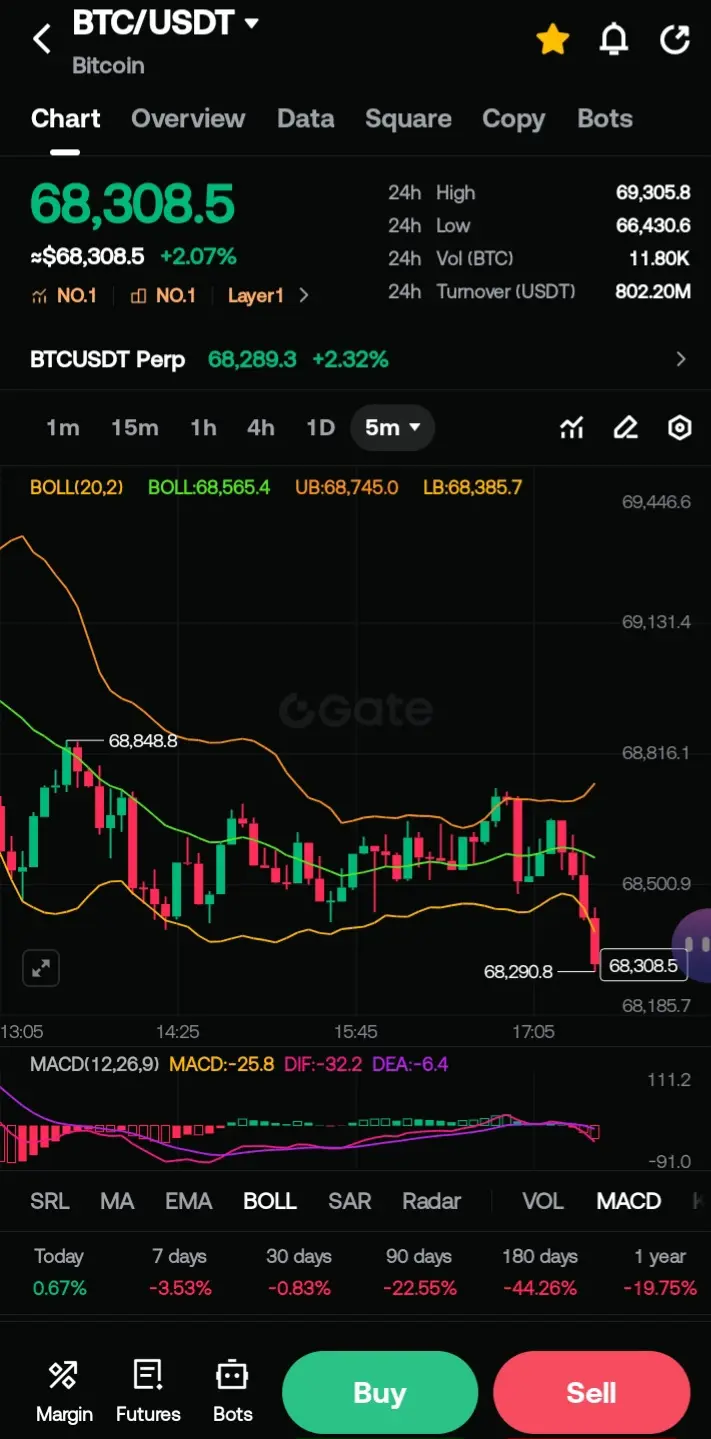The height and width of the screenshot is (1439, 711).
Task: Tap the 24h Turnover value 802.20M
Action: (653, 292)
